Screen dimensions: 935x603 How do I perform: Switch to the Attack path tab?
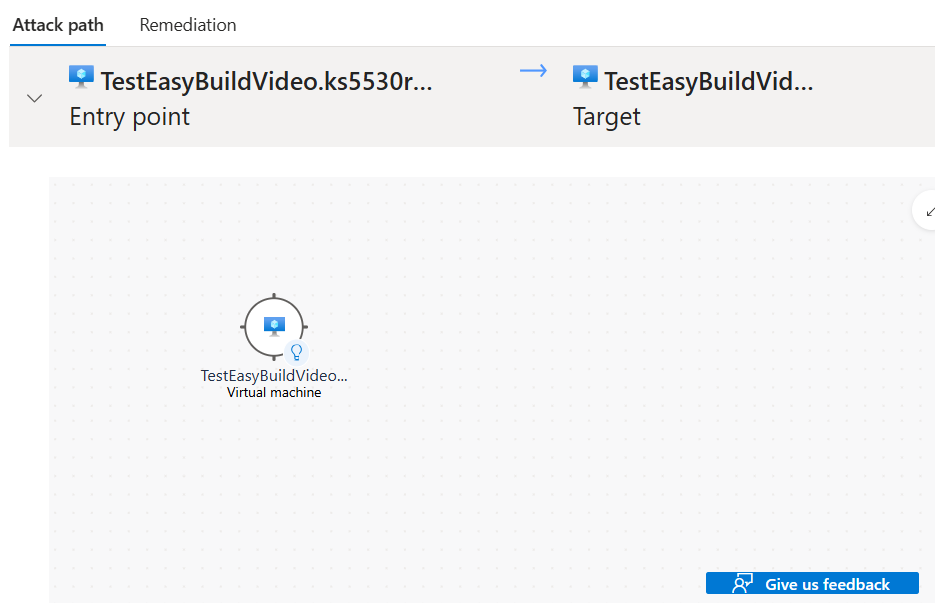58,25
